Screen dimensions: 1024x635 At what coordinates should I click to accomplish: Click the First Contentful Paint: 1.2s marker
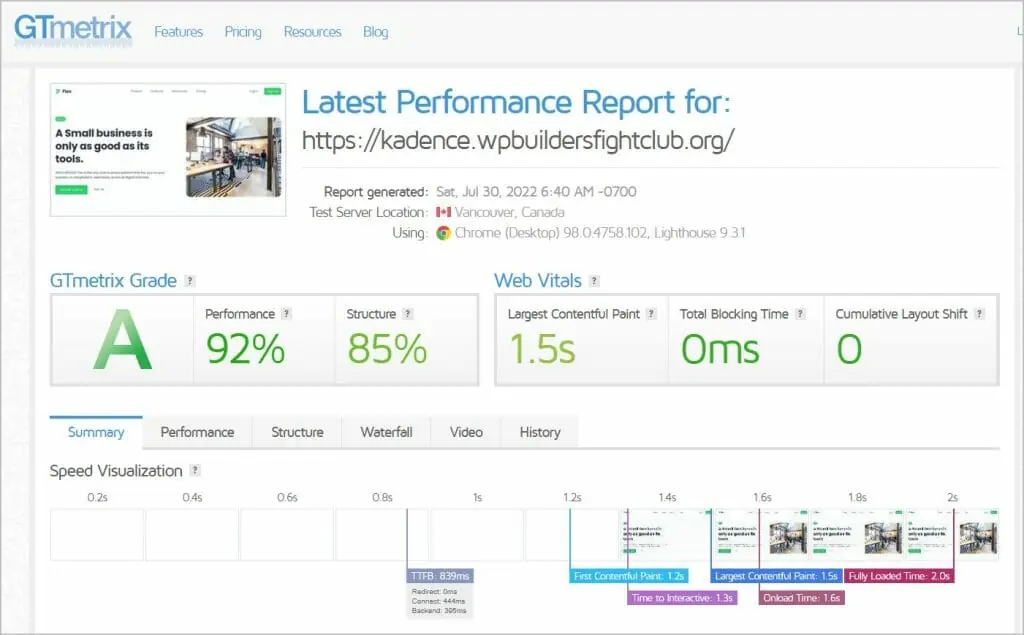tap(629, 576)
